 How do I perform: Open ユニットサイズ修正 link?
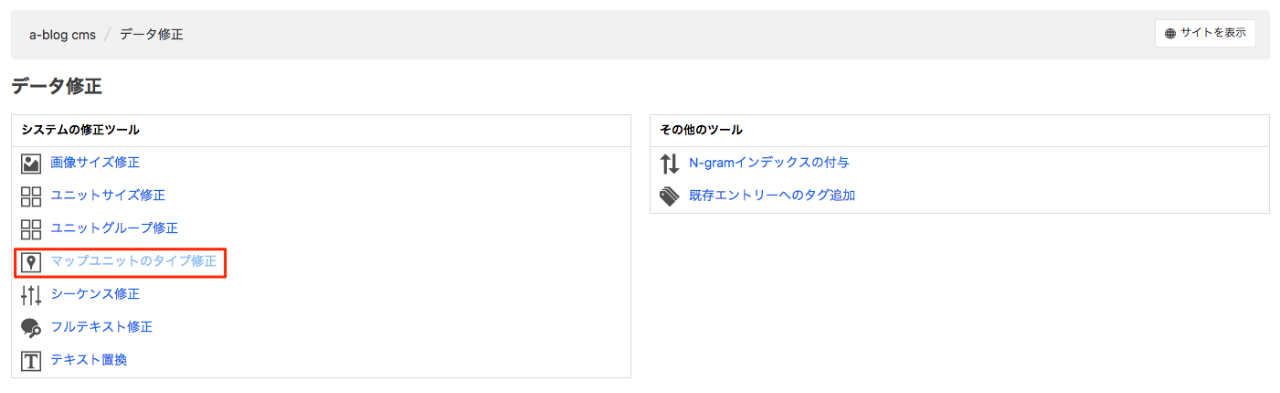point(108,195)
